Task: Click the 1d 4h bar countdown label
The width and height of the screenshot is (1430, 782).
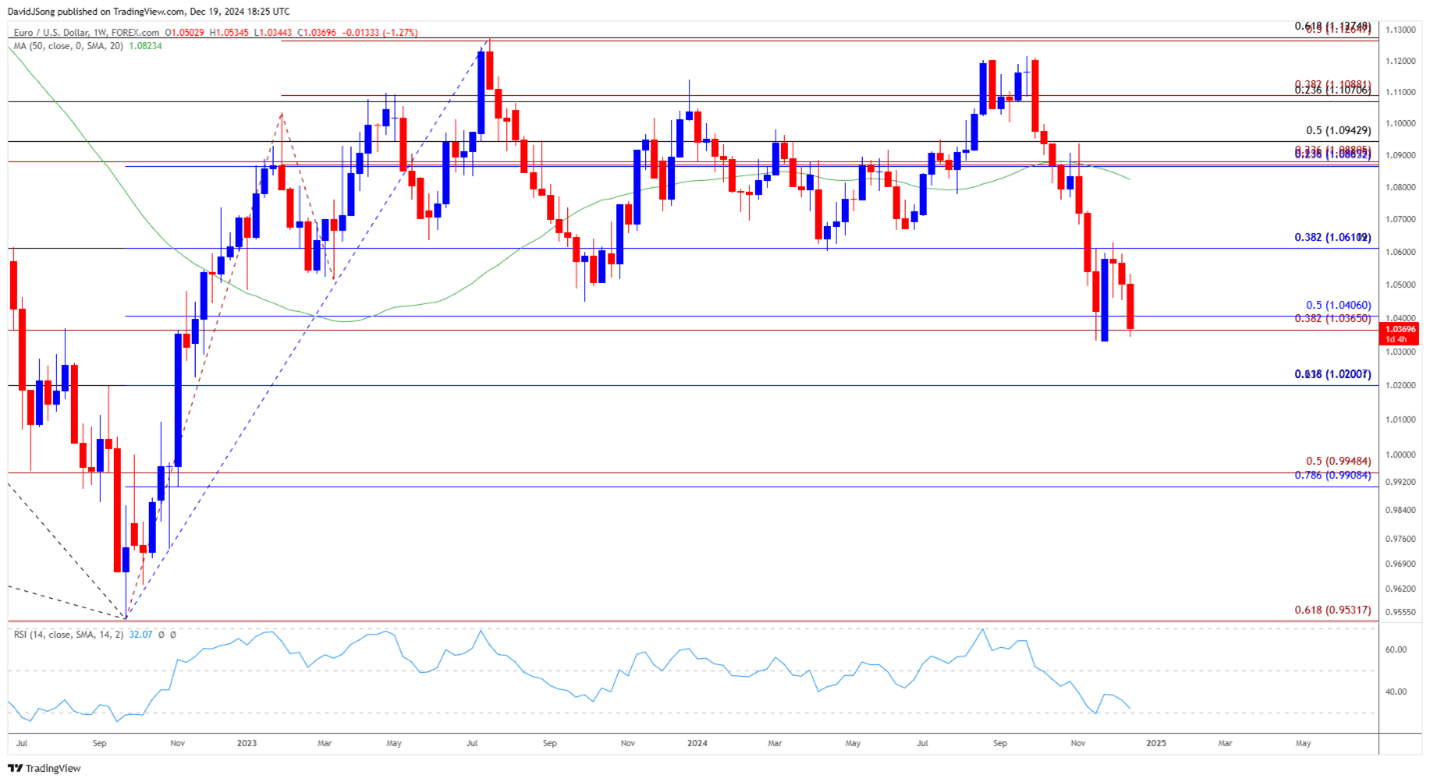Action: [x=1396, y=340]
